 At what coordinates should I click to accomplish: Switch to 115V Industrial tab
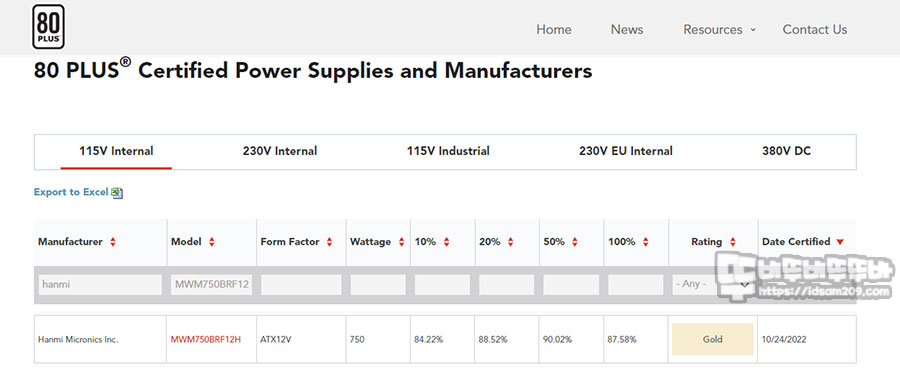click(x=448, y=151)
